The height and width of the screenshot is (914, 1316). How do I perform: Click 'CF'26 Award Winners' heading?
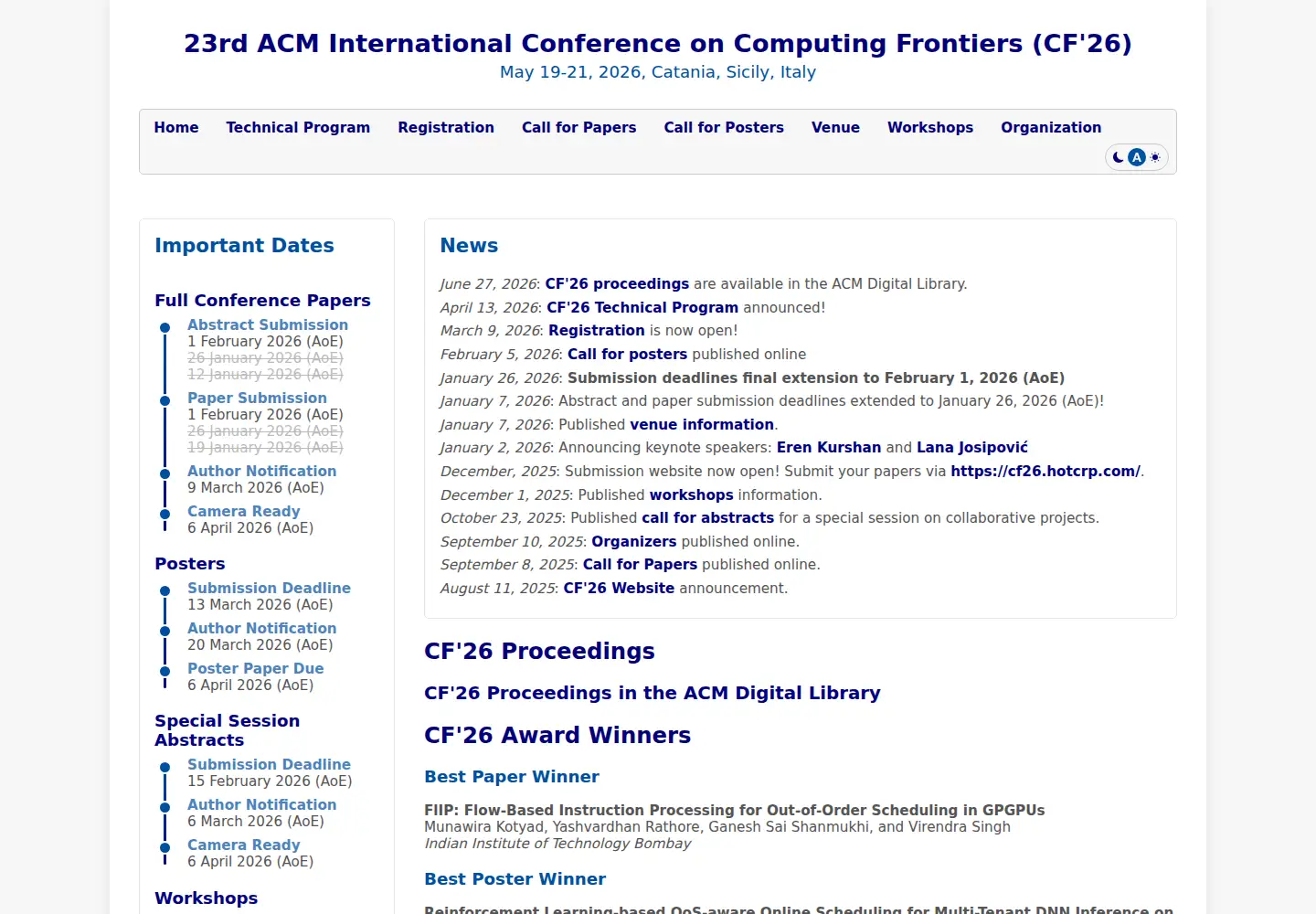pos(557,736)
